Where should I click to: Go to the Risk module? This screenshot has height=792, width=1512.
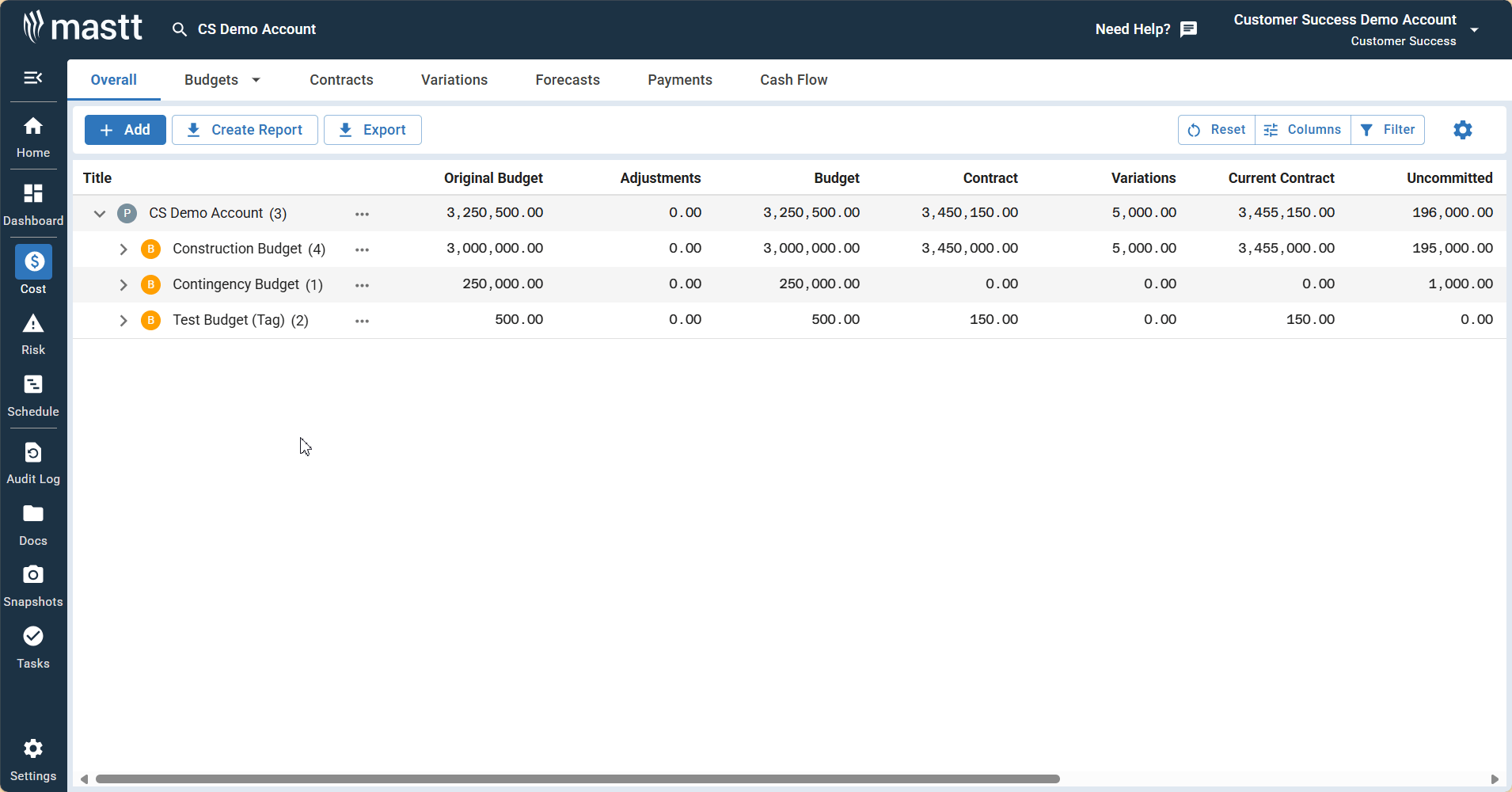pyautogui.click(x=33, y=334)
